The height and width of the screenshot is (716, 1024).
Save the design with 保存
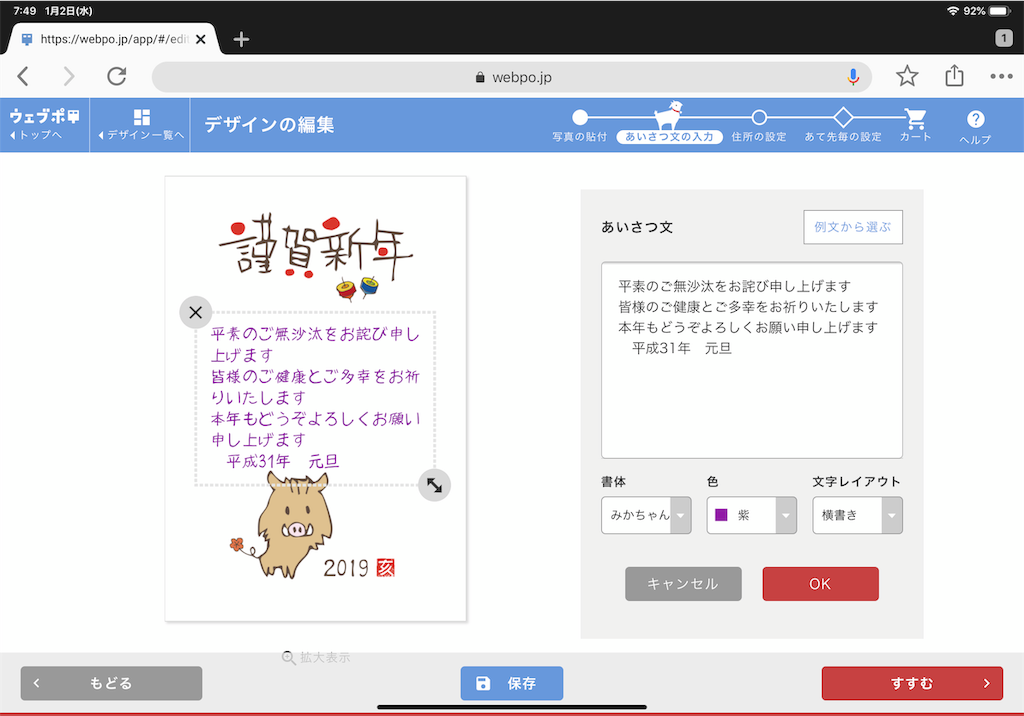tap(511, 683)
